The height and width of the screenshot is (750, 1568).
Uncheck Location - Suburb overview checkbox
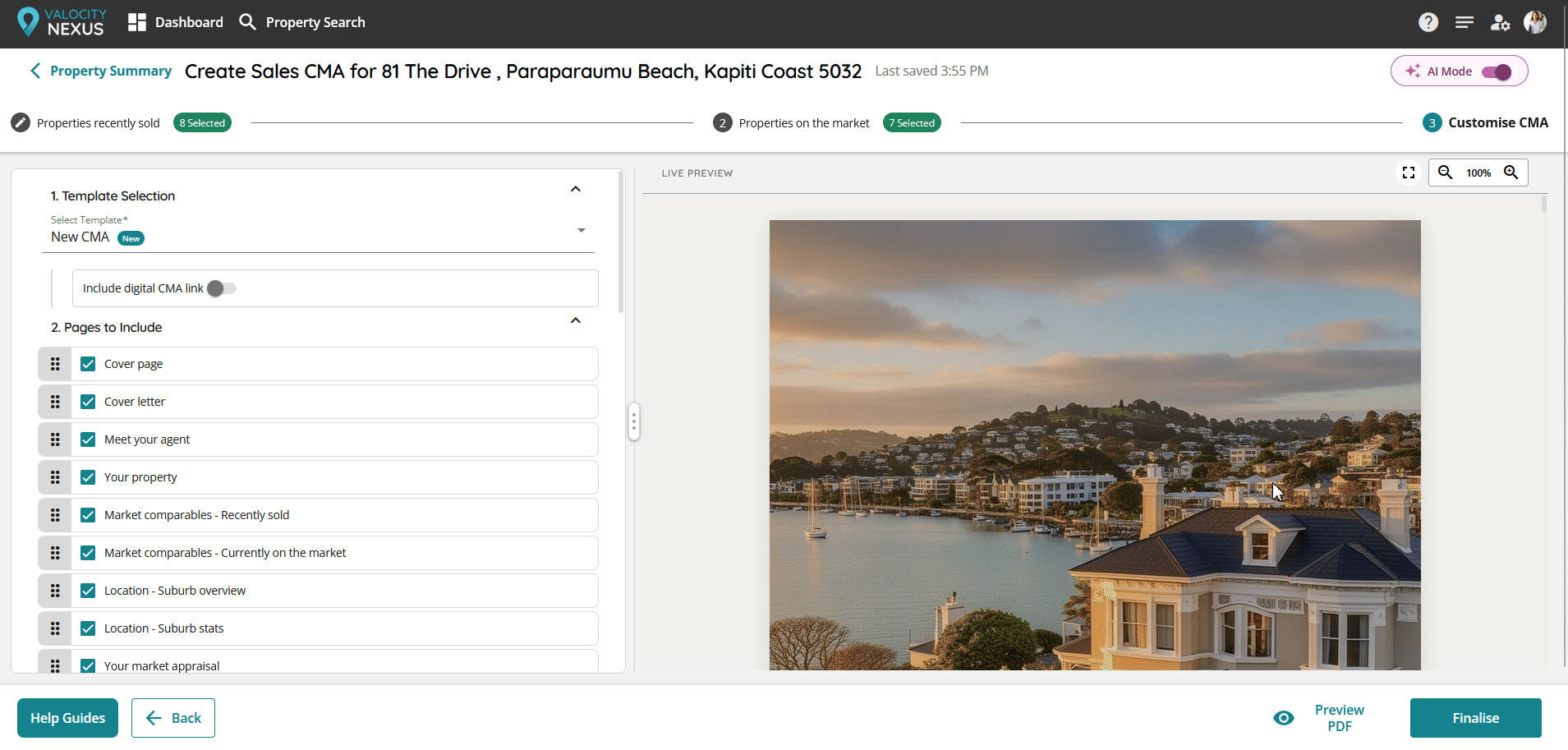[88, 591]
